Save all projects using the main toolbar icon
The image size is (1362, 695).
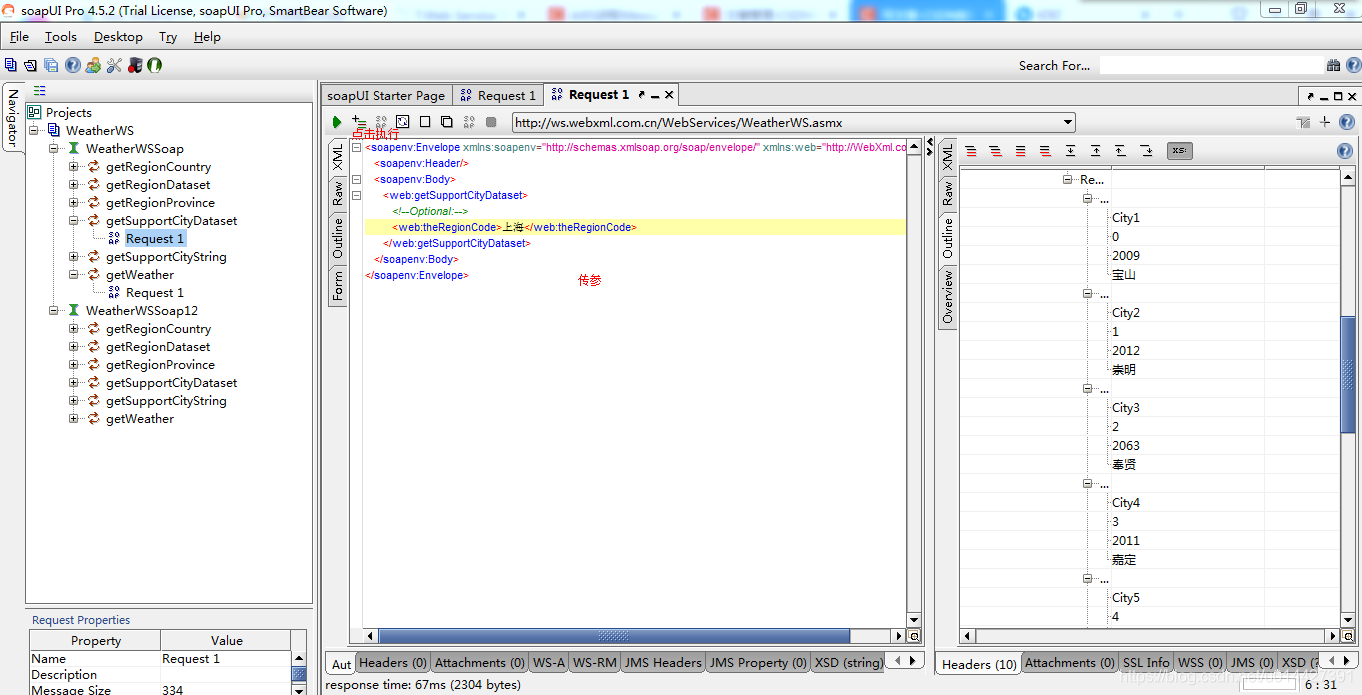(x=51, y=65)
